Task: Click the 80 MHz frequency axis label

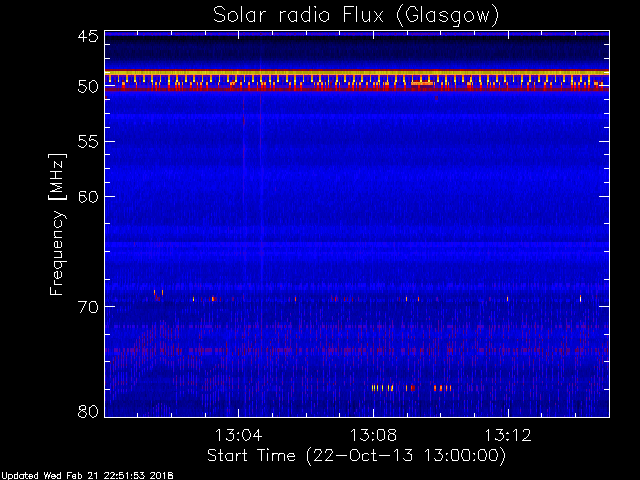Action: (88, 411)
